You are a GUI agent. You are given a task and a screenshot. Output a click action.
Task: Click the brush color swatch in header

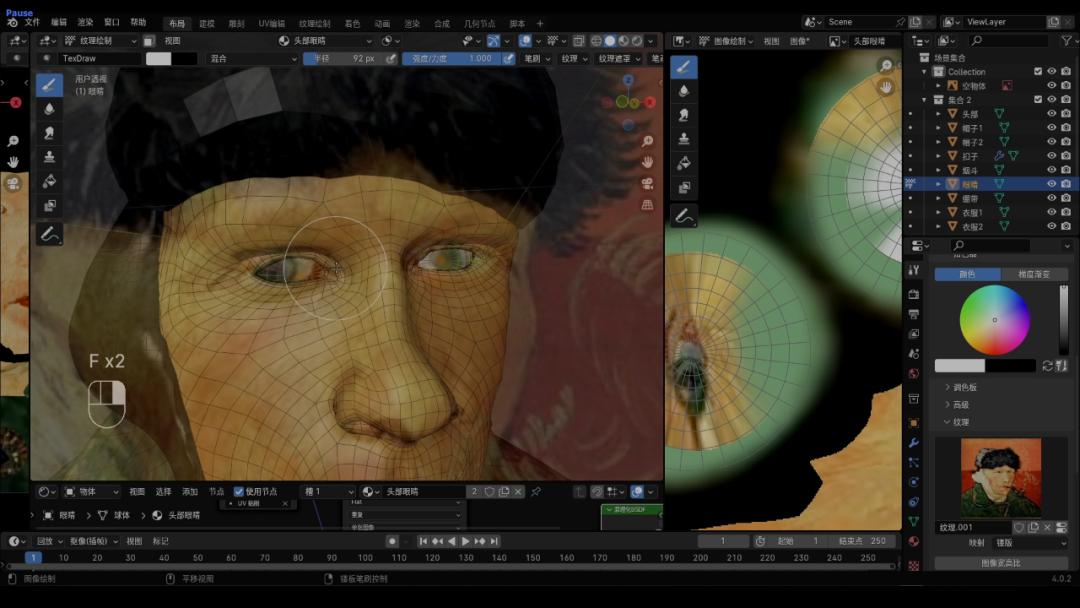pos(158,59)
